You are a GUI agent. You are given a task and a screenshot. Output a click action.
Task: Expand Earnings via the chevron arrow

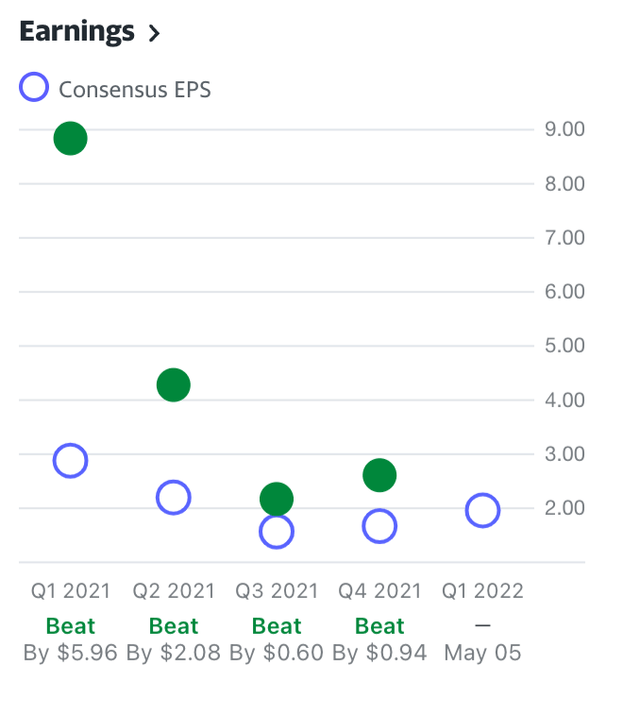coord(154,33)
